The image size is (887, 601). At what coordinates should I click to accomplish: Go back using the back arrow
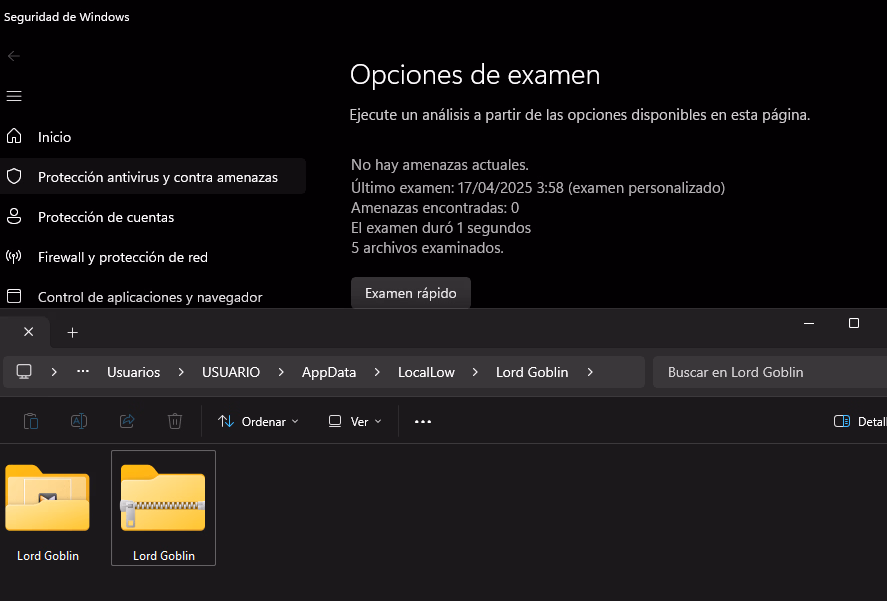(x=14, y=56)
